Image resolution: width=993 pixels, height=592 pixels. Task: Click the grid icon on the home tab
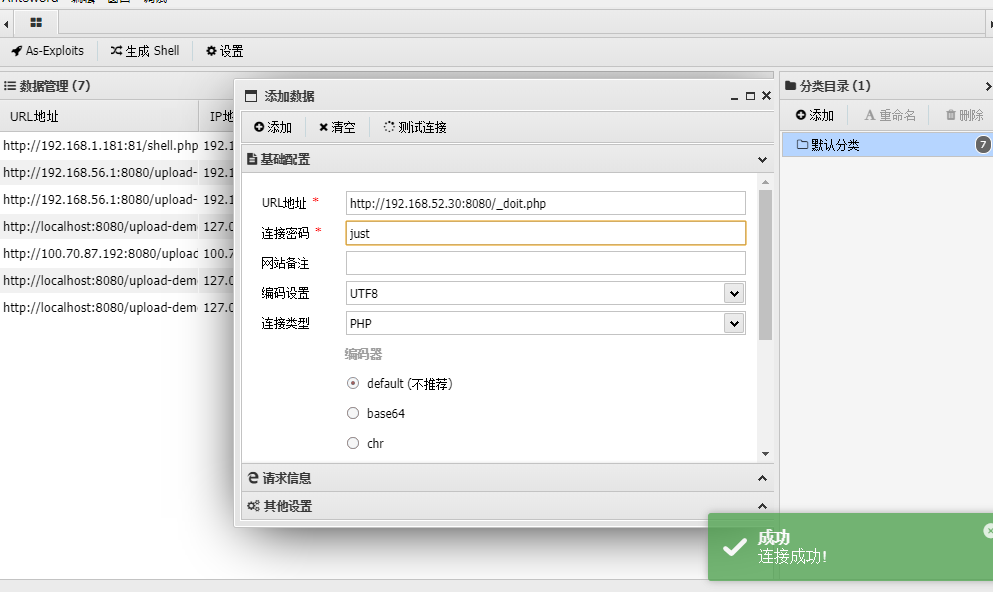pos(36,22)
